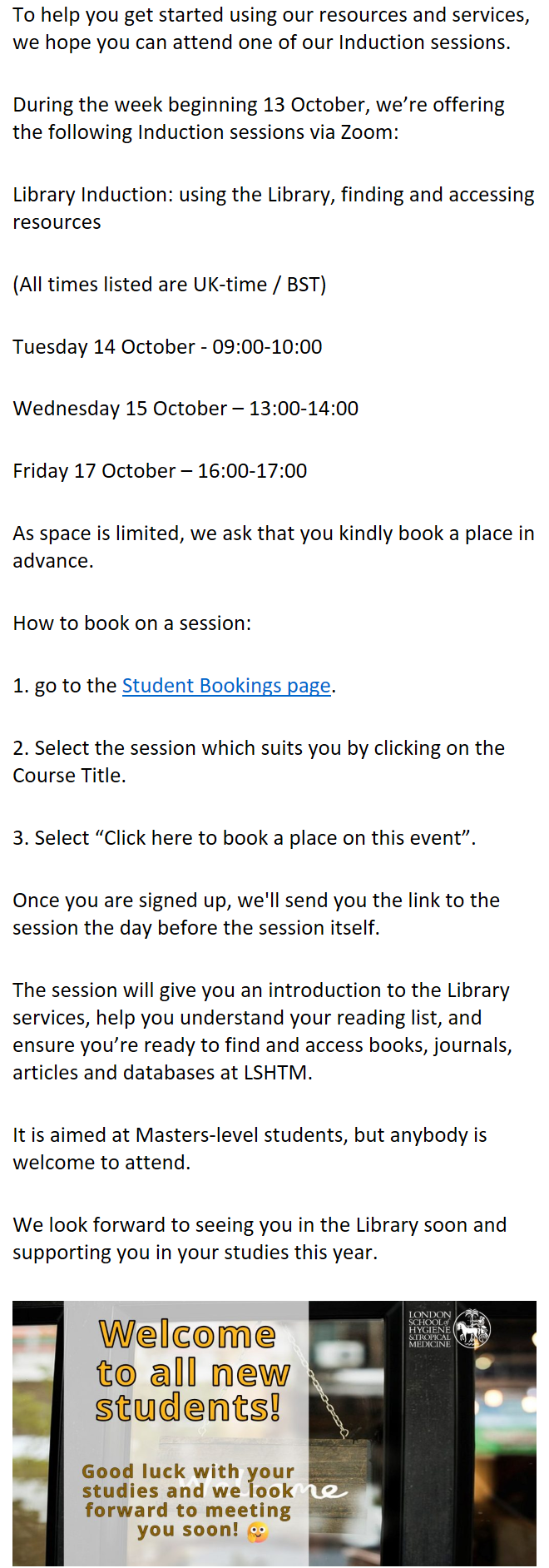The width and height of the screenshot is (549, 1568).
Task: Open the Student Bookings page link
Action: pyautogui.click(x=226, y=686)
